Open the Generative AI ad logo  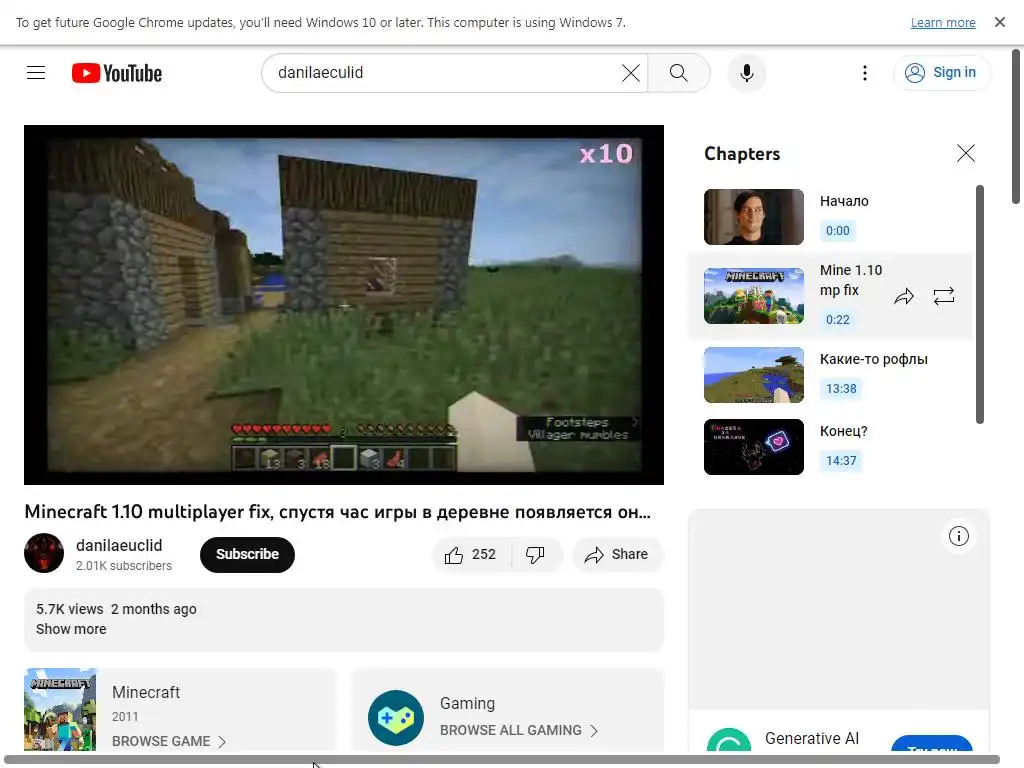(729, 739)
